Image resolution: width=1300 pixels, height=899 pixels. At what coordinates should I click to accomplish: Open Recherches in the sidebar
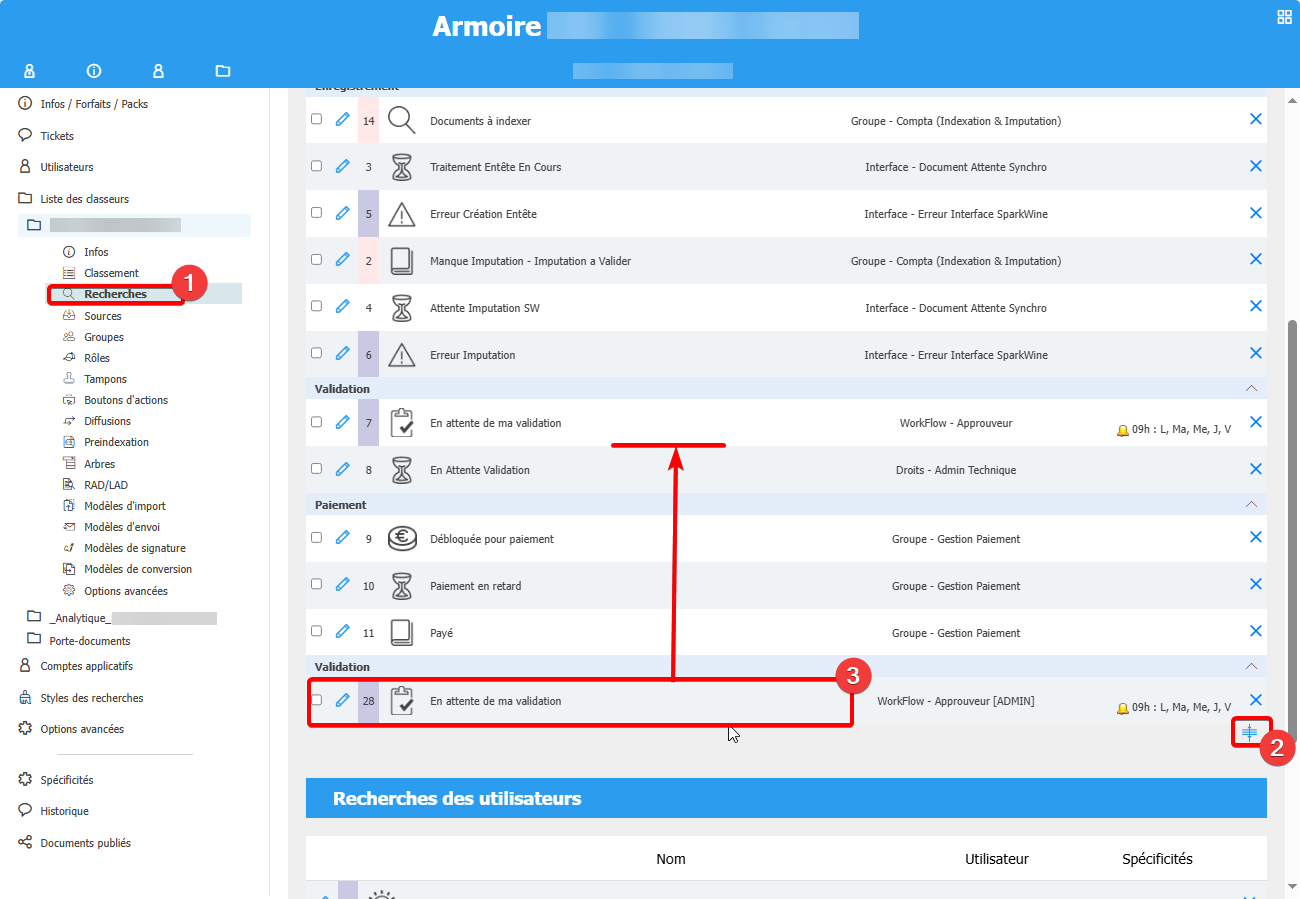tap(115, 294)
